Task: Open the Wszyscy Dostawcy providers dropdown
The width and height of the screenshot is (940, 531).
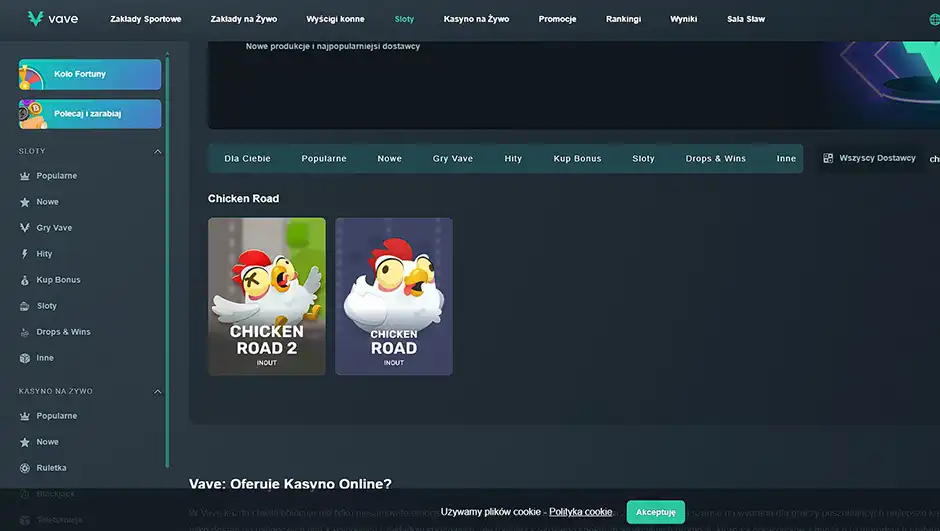Action: [x=870, y=158]
